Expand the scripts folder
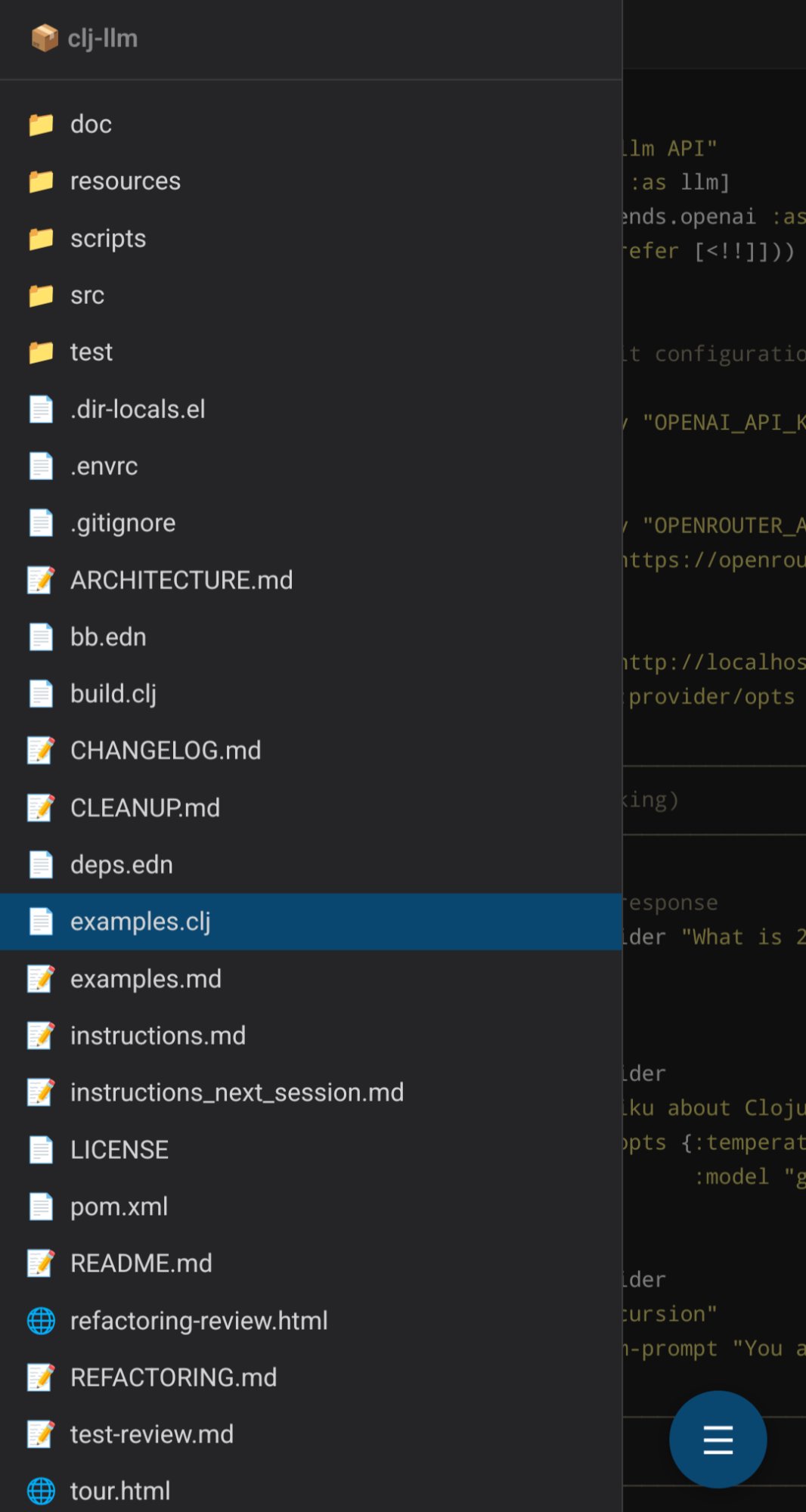This screenshot has height=1512, width=806. [x=108, y=239]
